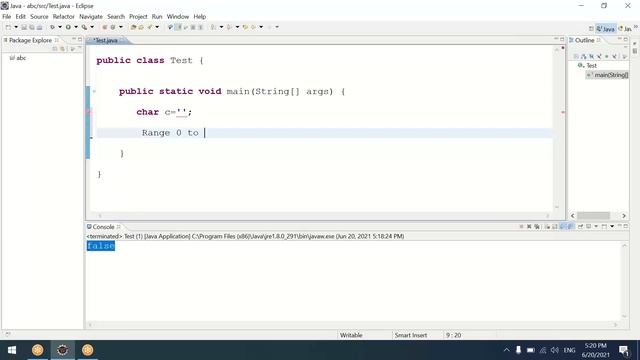Open the Refactor menu
The image size is (640, 360).
[x=64, y=16]
